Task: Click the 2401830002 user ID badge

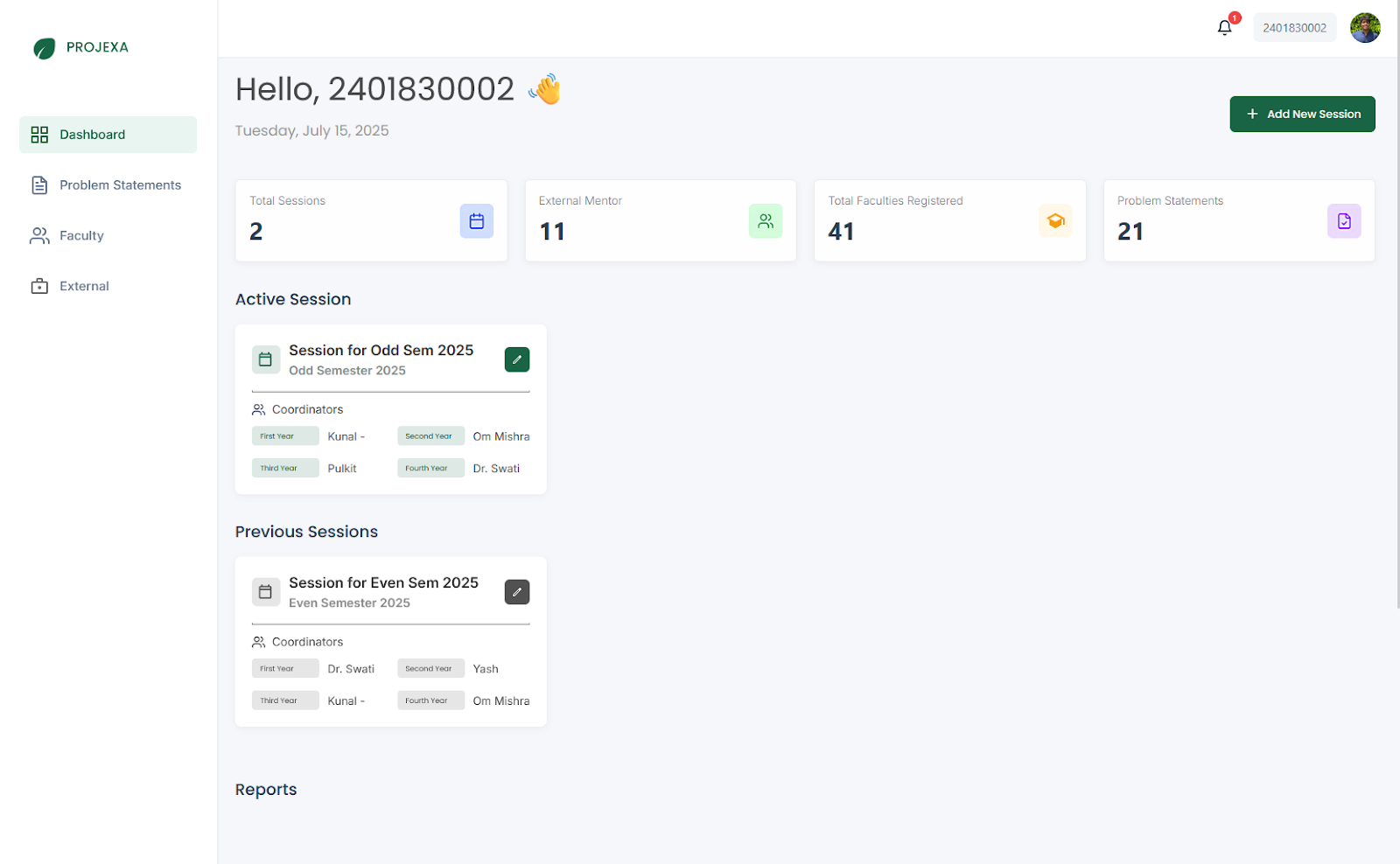Action: pyautogui.click(x=1294, y=28)
